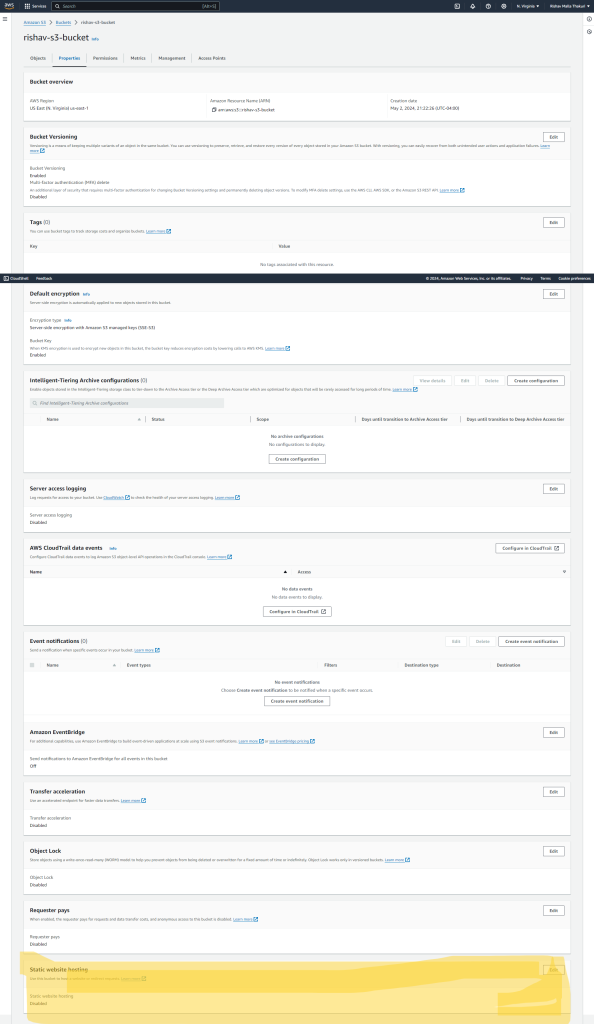Viewport: 594px width, 1024px height.
Task: Open Learn more link under Bucket Key
Action: [277, 349]
